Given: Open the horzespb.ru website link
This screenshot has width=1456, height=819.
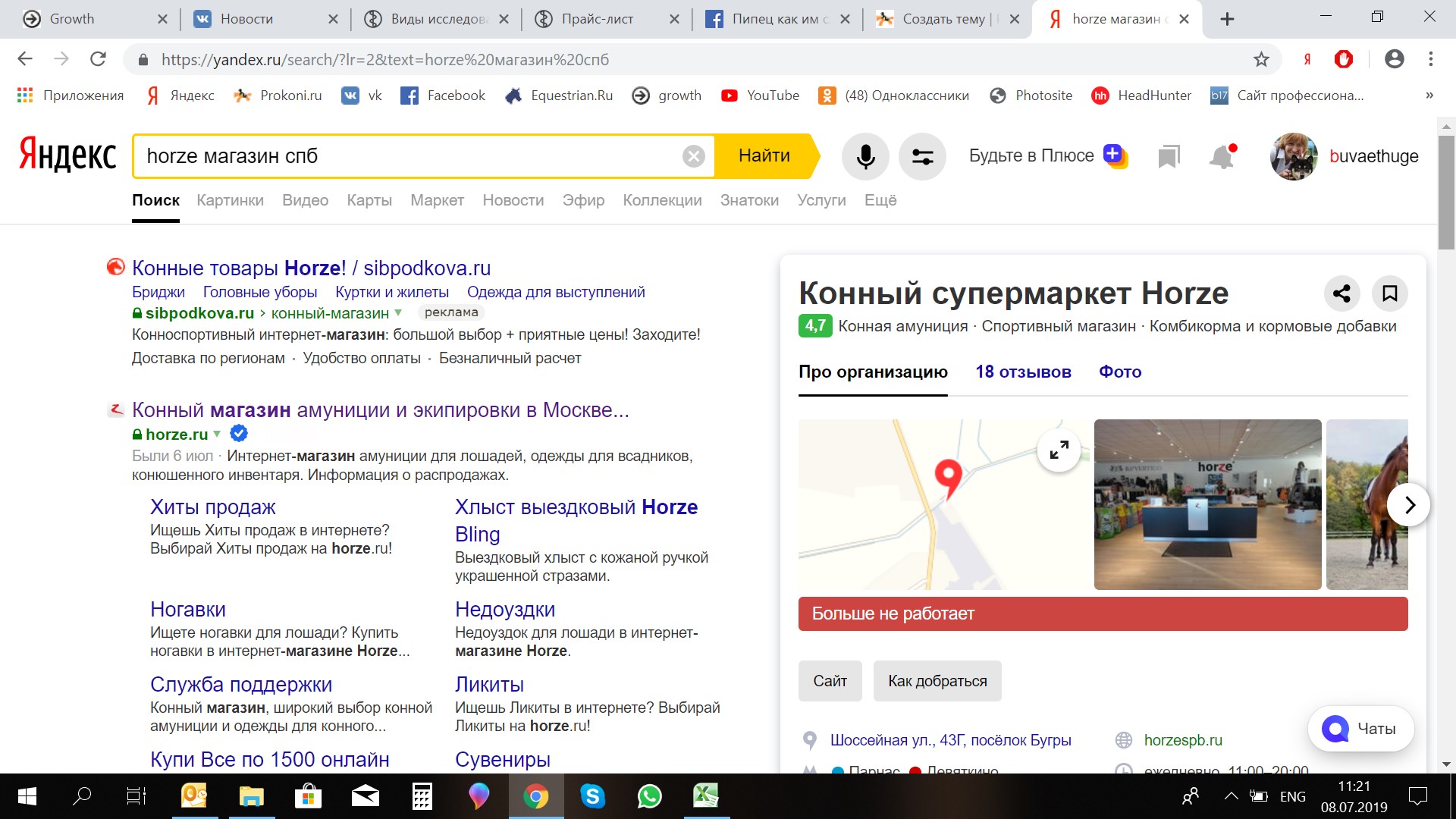Looking at the screenshot, I should [1183, 740].
